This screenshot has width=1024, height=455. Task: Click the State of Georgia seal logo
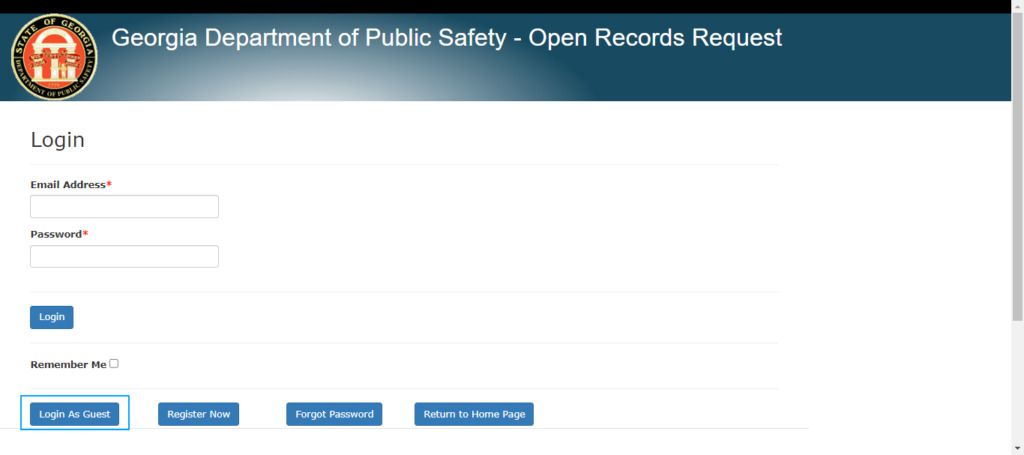coord(54,57)
